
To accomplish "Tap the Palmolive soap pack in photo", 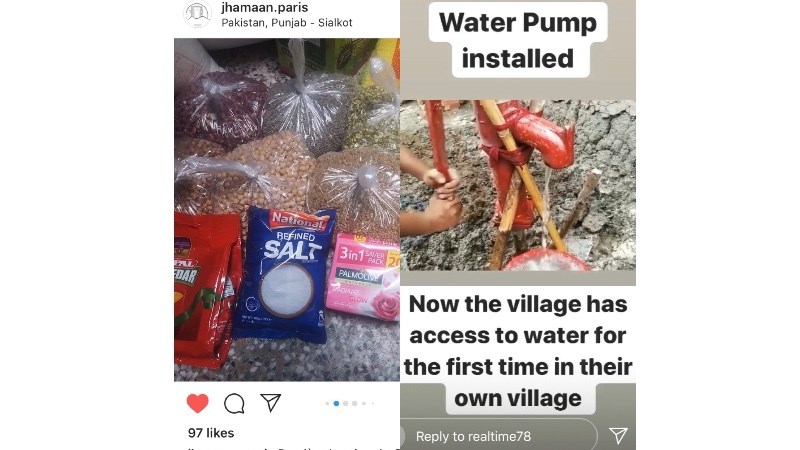I will [363, 277].
